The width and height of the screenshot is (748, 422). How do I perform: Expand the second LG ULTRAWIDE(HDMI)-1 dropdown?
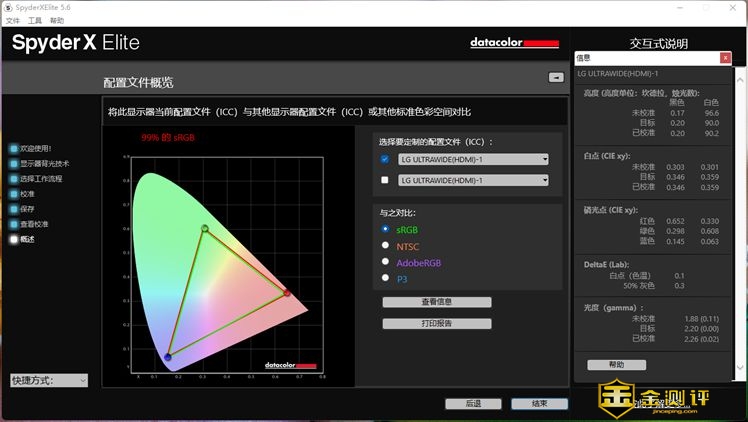(x=473, y=180)
